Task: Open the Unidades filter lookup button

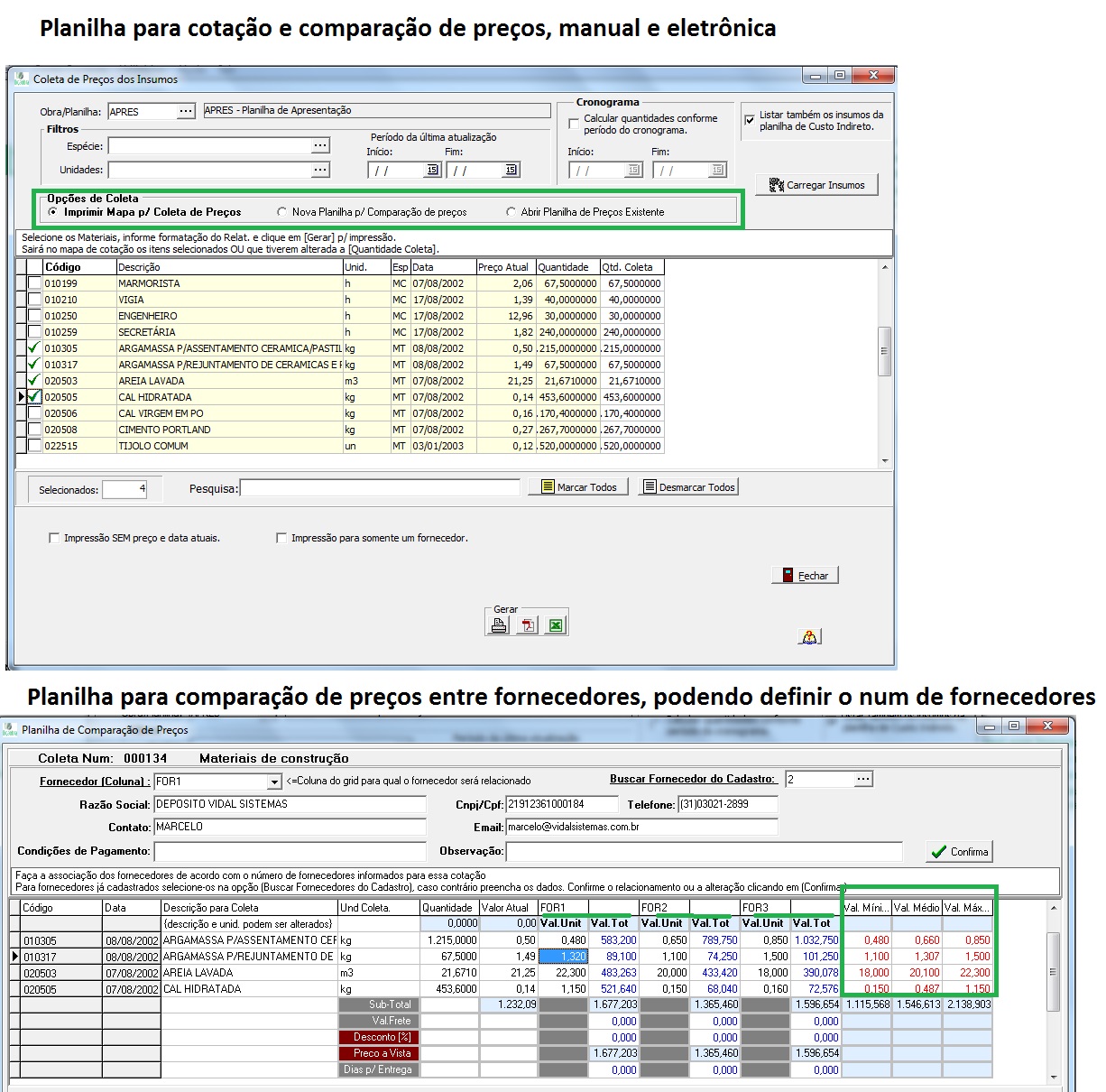Action: (320, 170)
